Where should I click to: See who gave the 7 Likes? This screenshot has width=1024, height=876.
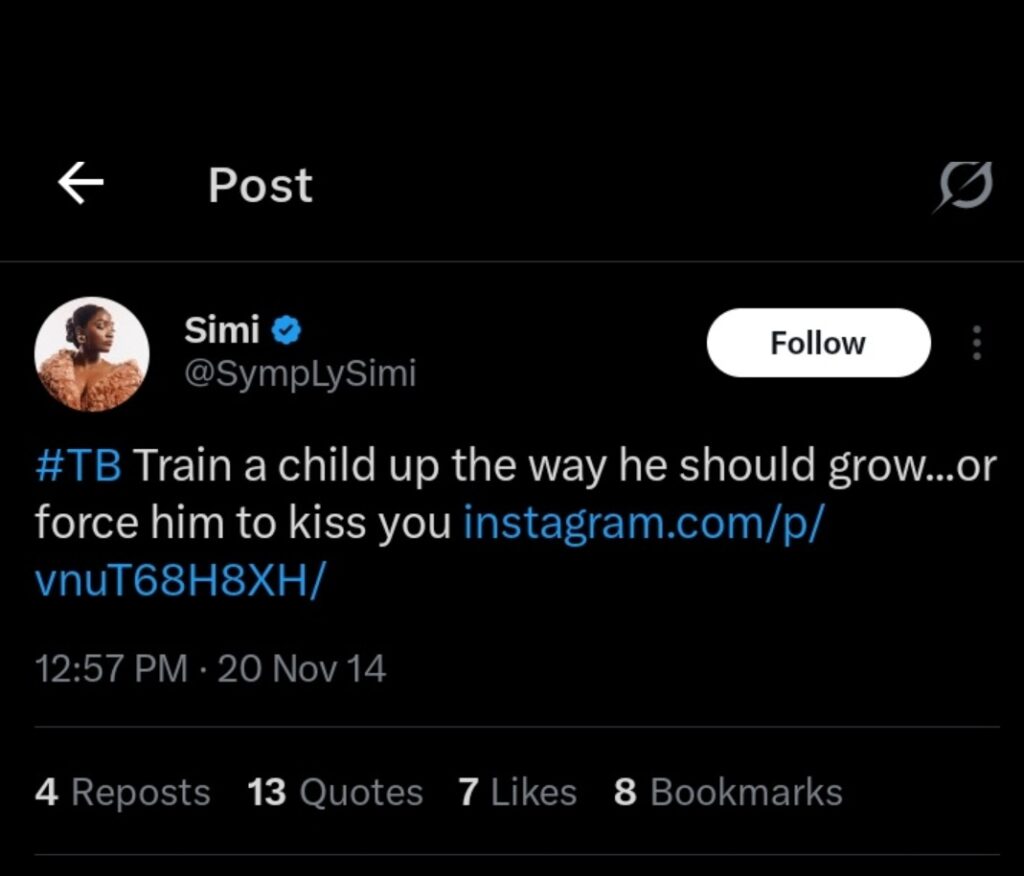coord(517,792)
